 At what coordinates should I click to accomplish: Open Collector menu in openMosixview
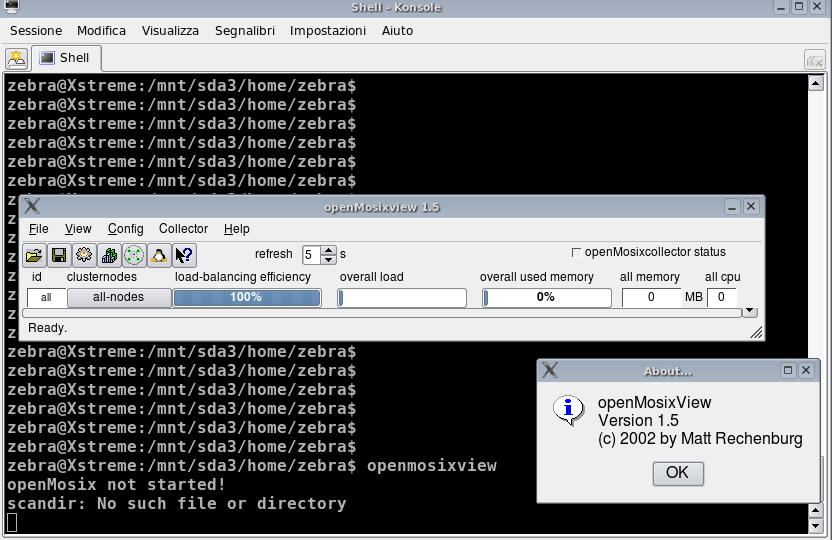coord(184,229)
